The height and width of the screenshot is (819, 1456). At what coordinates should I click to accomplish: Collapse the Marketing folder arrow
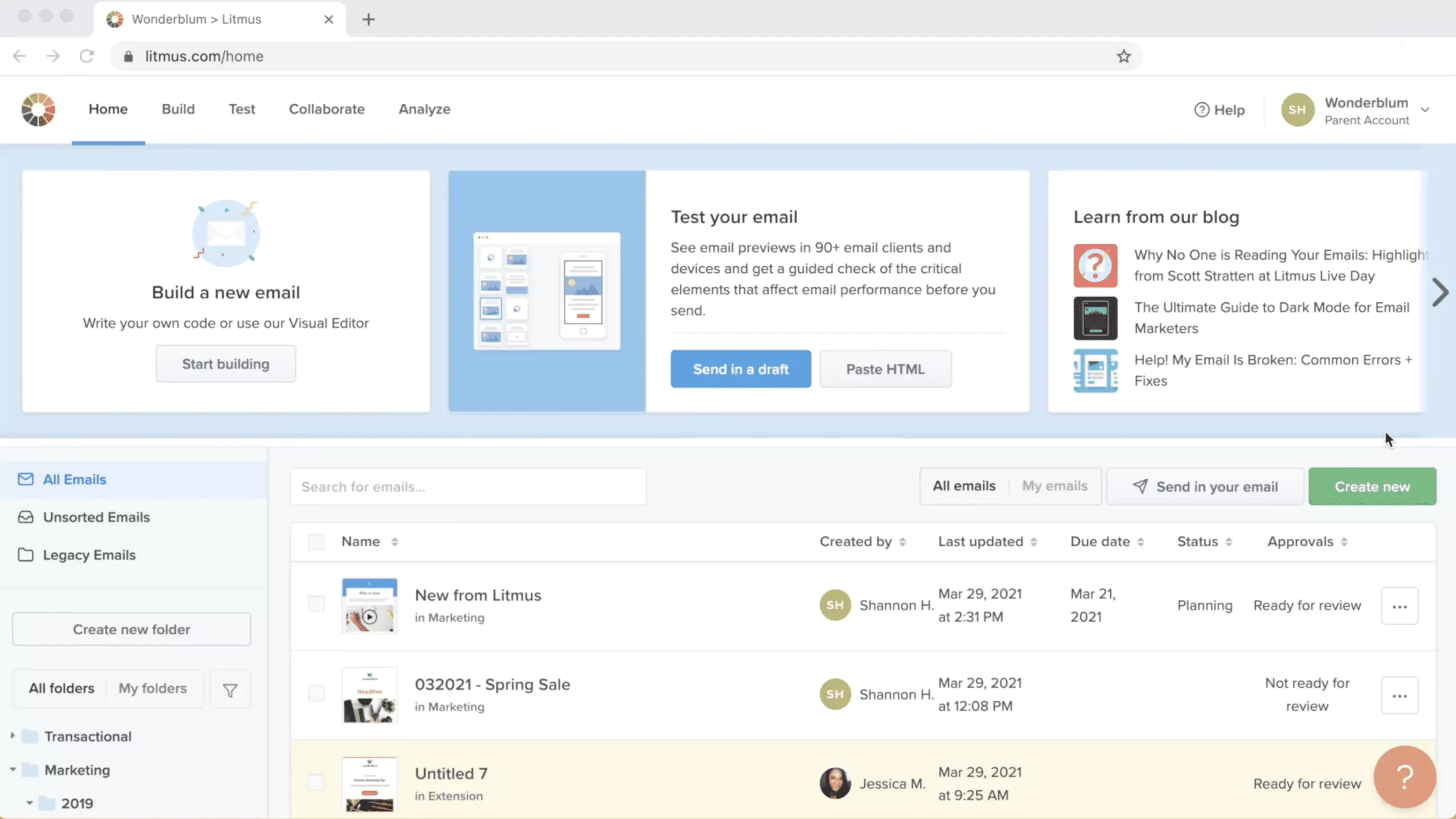[12, 769]
